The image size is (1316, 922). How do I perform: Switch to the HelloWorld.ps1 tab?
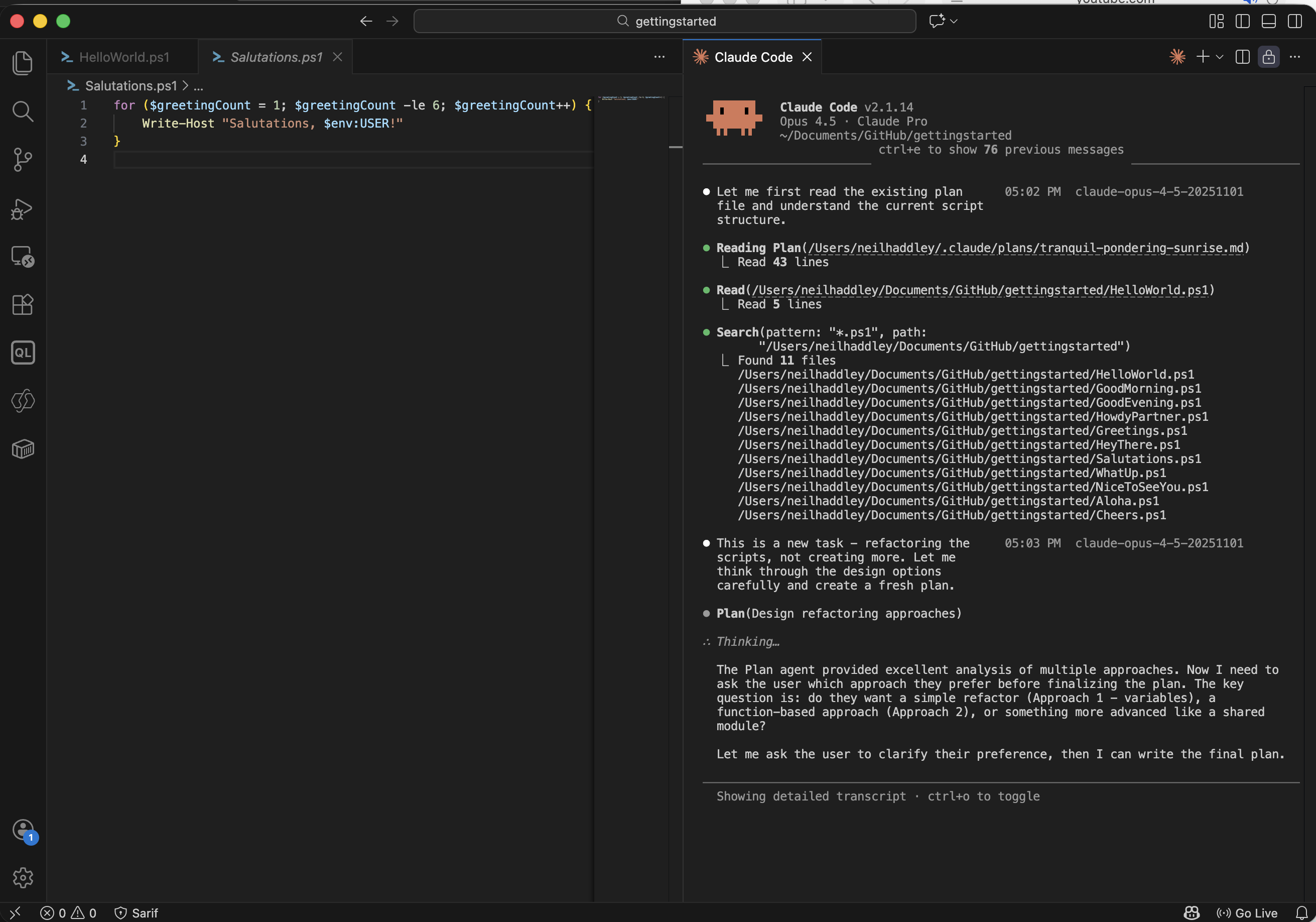[x=123, y=57]
